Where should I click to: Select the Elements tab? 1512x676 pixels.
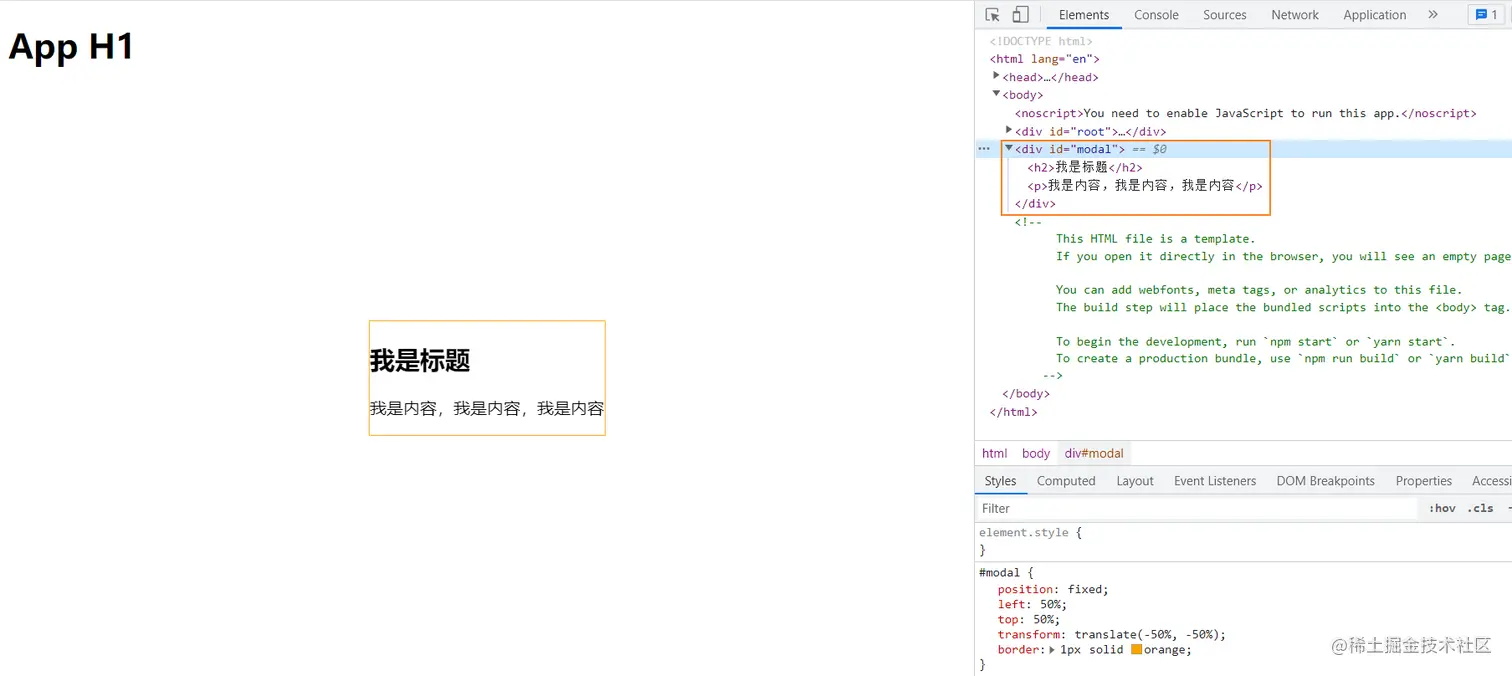(x=1084, y=15)
